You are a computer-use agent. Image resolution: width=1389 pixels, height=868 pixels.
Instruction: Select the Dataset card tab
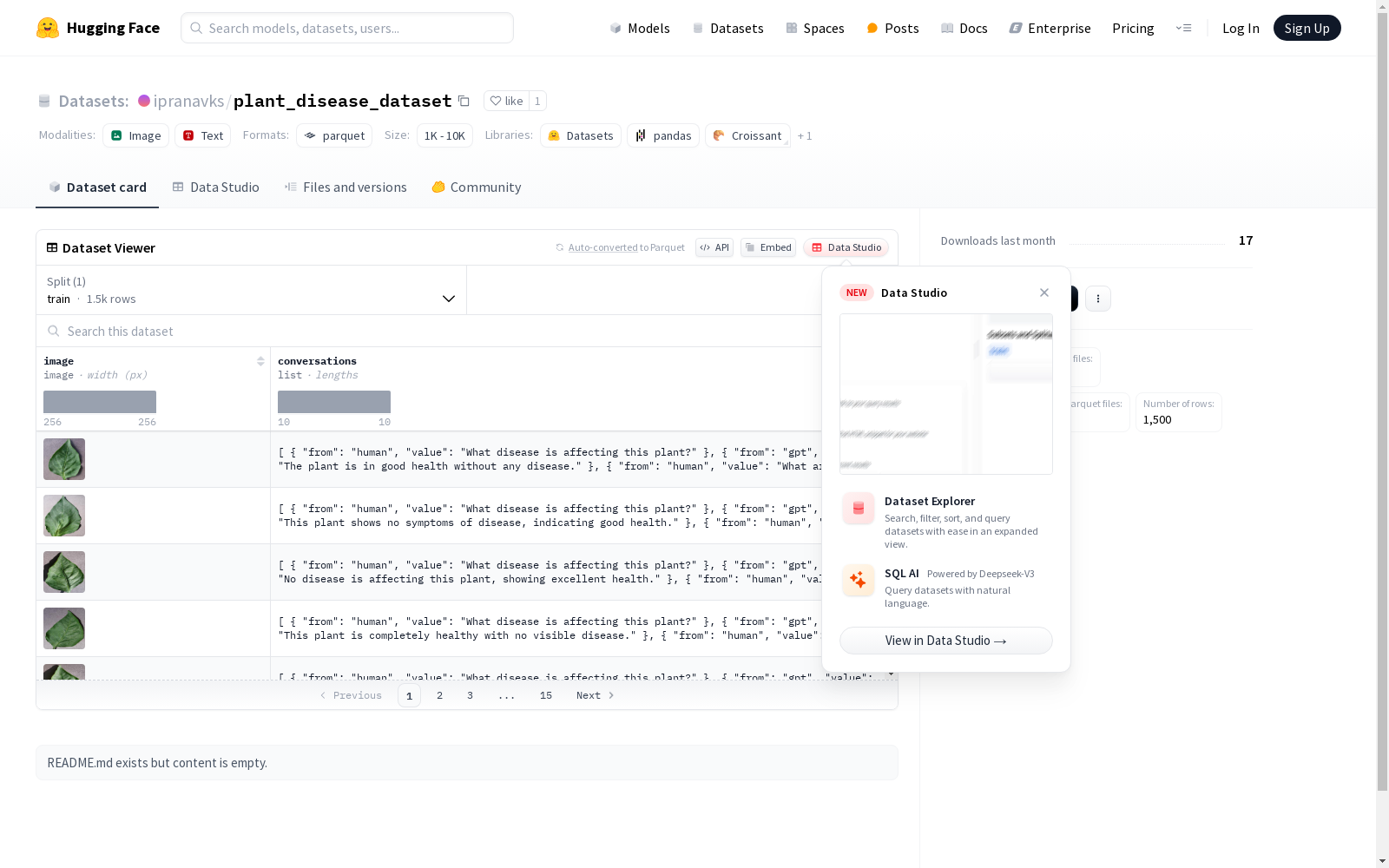point(97,187)
